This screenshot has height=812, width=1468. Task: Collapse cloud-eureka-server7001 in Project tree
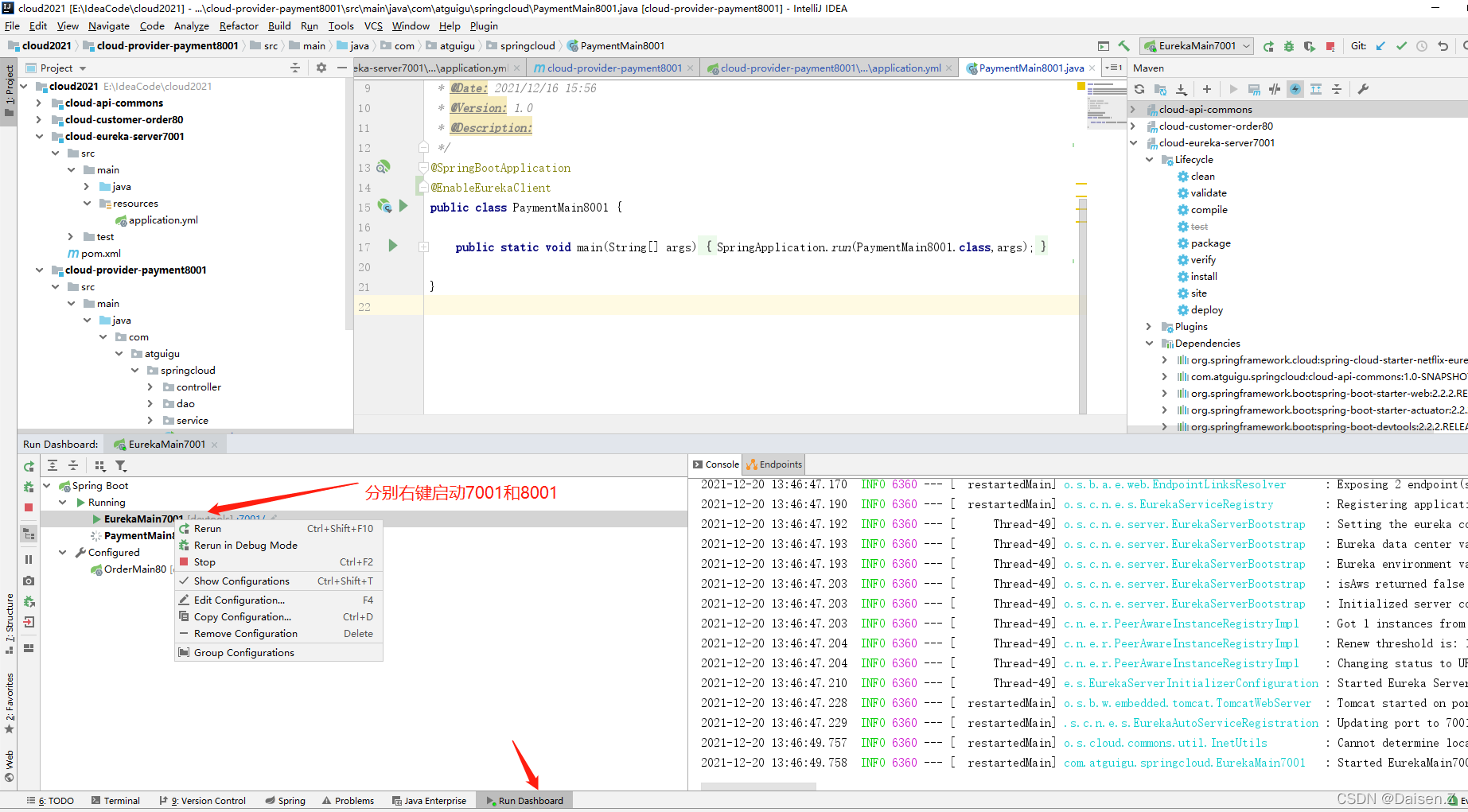pos(39,137)
